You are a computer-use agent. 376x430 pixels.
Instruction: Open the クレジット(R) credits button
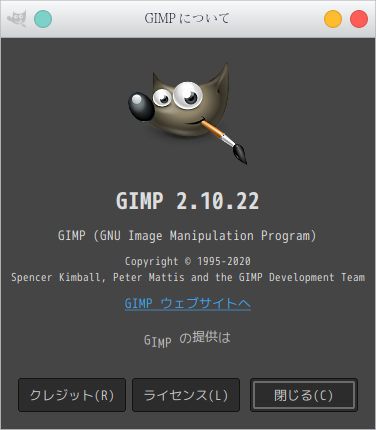[72, 395]
